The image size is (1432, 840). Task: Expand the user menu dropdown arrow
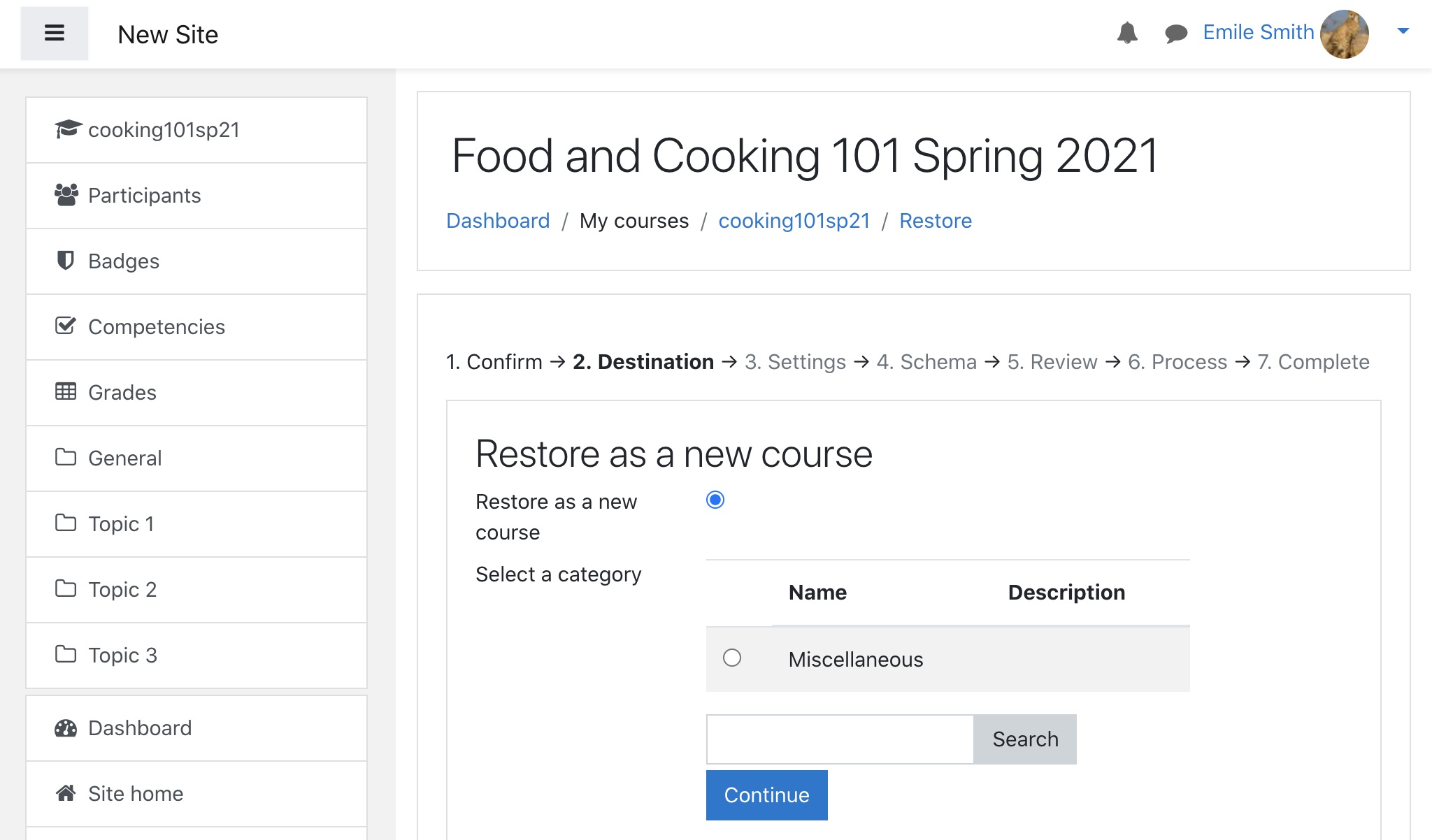(1403, 31)
